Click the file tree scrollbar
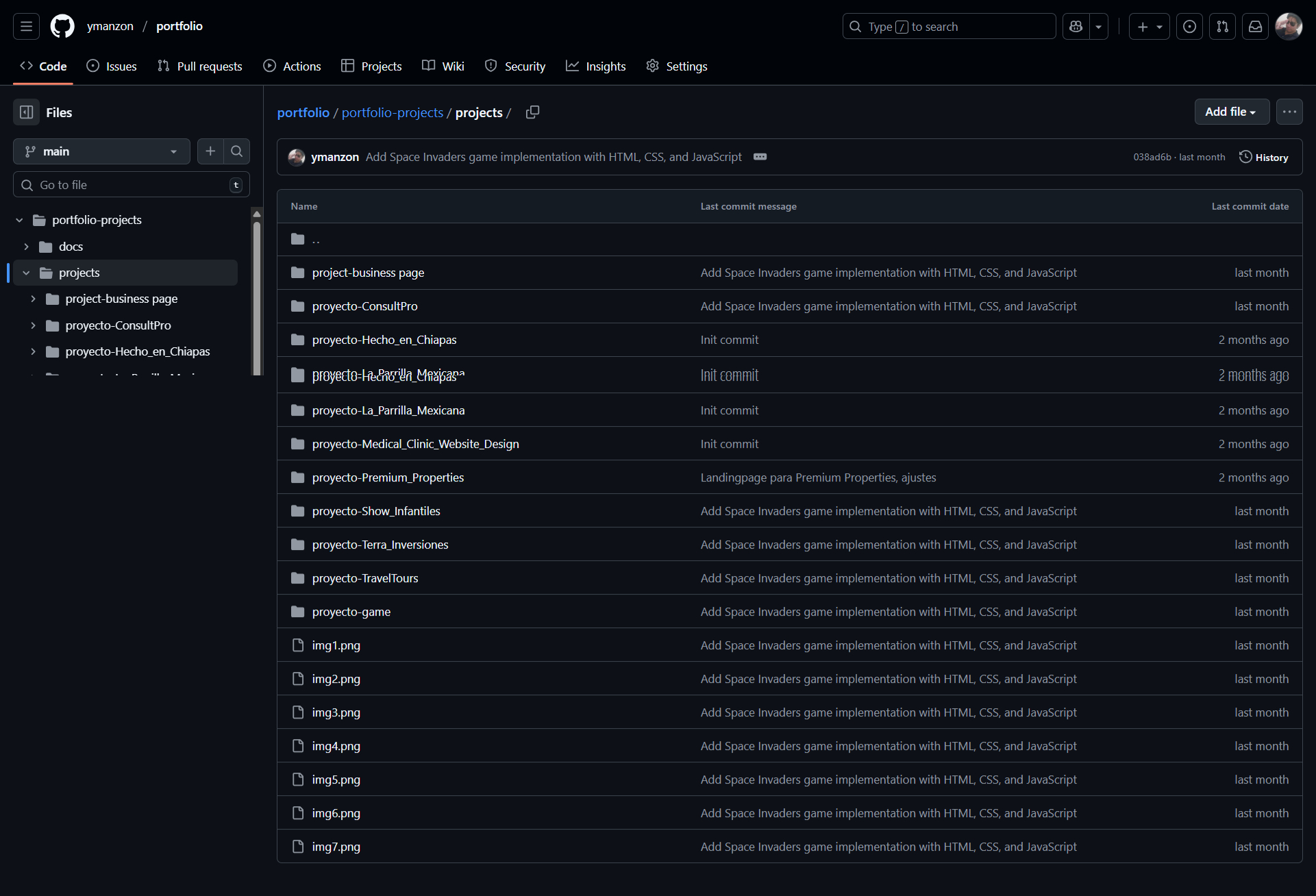 pyautogui.click(x=257, y=295)
